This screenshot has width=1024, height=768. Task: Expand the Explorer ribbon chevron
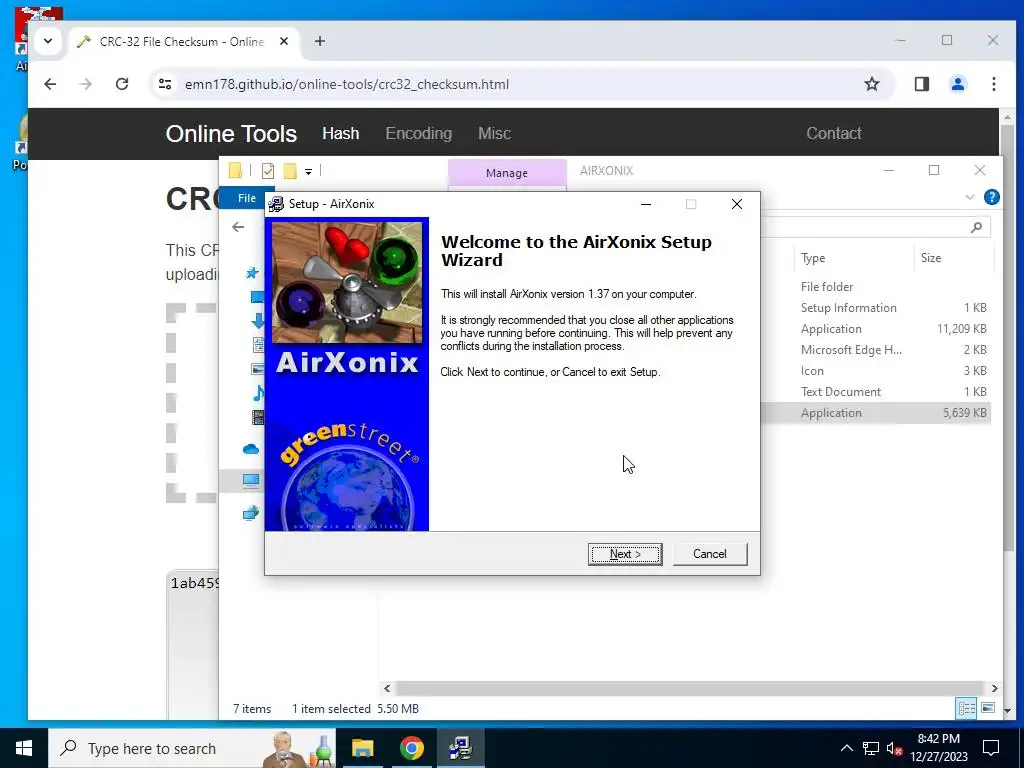(x=970, y=197)
